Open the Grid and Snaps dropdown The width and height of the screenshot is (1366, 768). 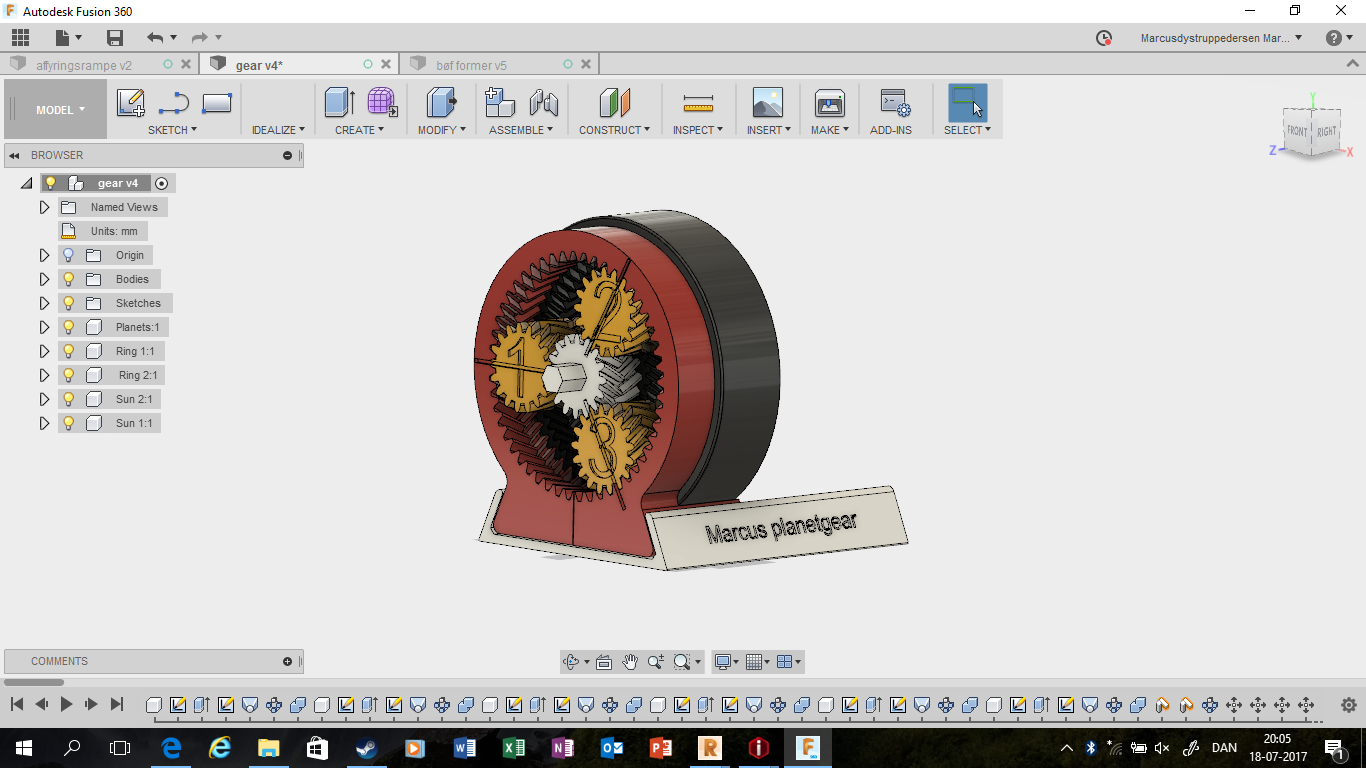(x=759, y=662)
